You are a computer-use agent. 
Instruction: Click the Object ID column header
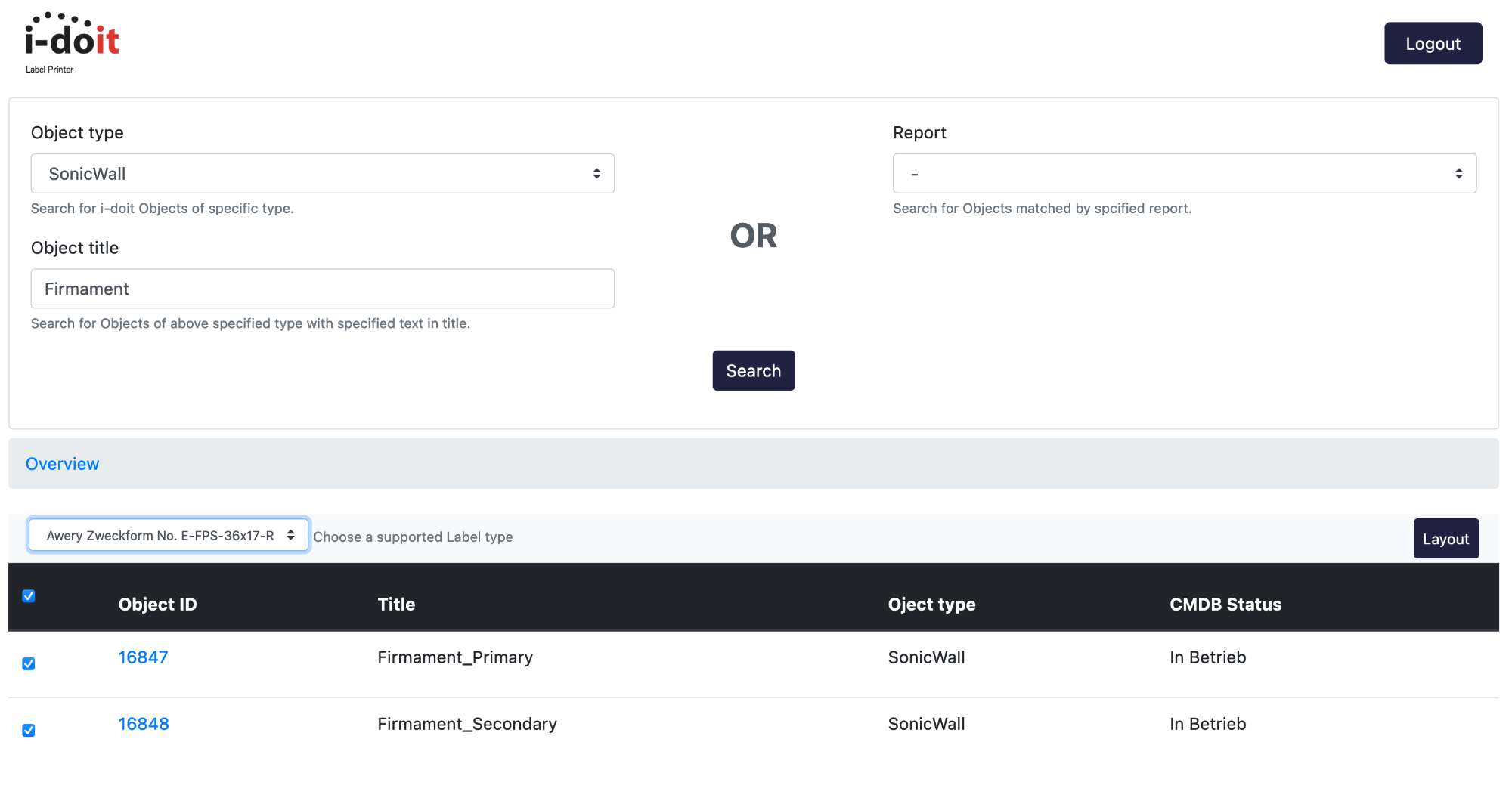tap(158, 605)
